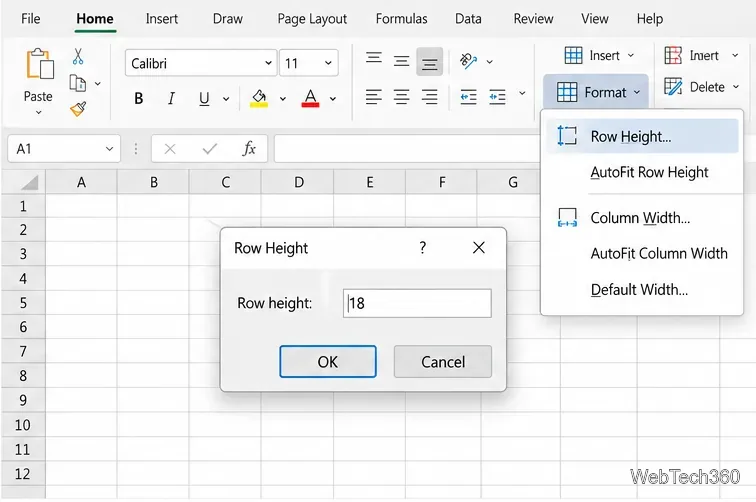Toggle Bold formatting
The width and height of the screenshot is (756, 502).
pyautogui.click(x=138, y=98)
